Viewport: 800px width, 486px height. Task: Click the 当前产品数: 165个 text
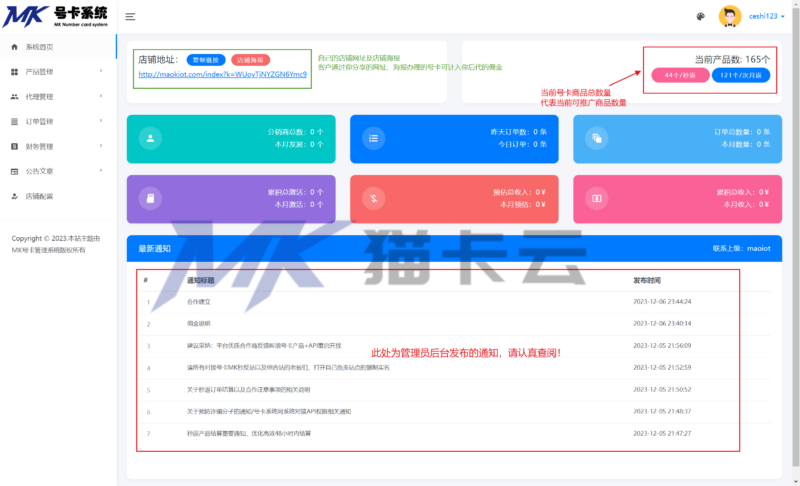click(x=732, y=60)
